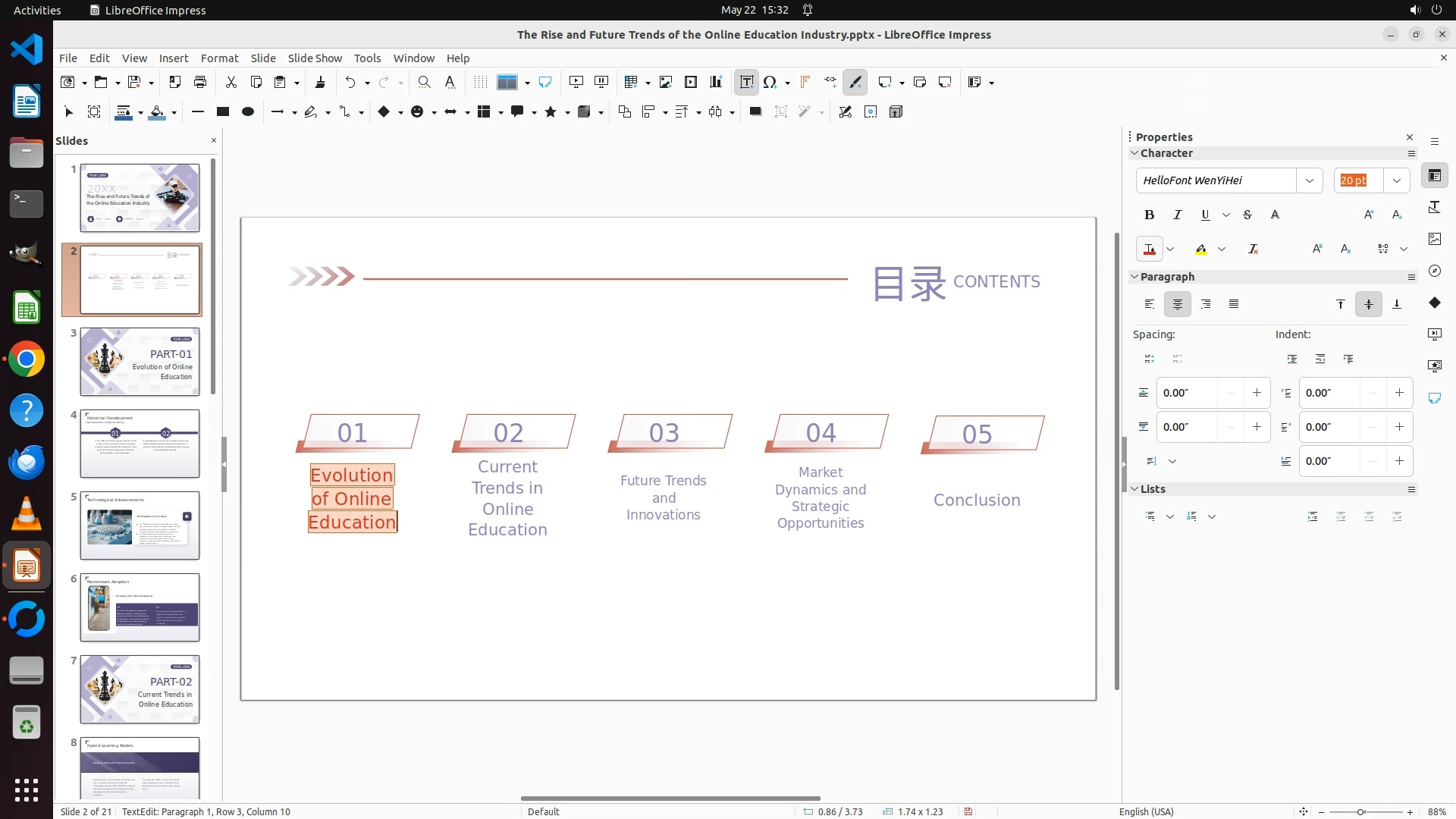1456x819 pixels.
Task: Click the Activities button
Action: click(37, 10)
